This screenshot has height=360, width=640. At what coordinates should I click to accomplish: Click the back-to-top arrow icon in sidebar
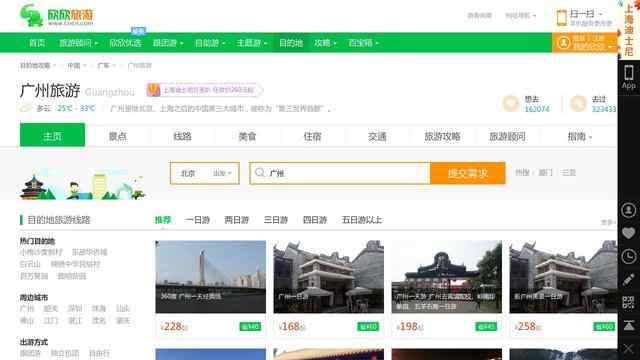coord(629,325)
